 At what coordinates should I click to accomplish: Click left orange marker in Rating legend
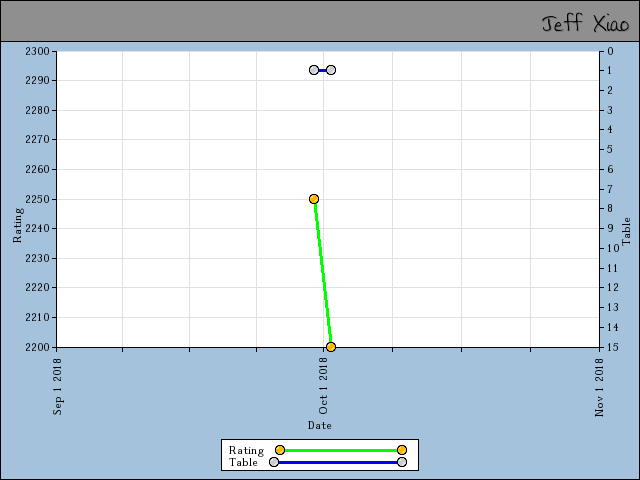pos(280,450)
